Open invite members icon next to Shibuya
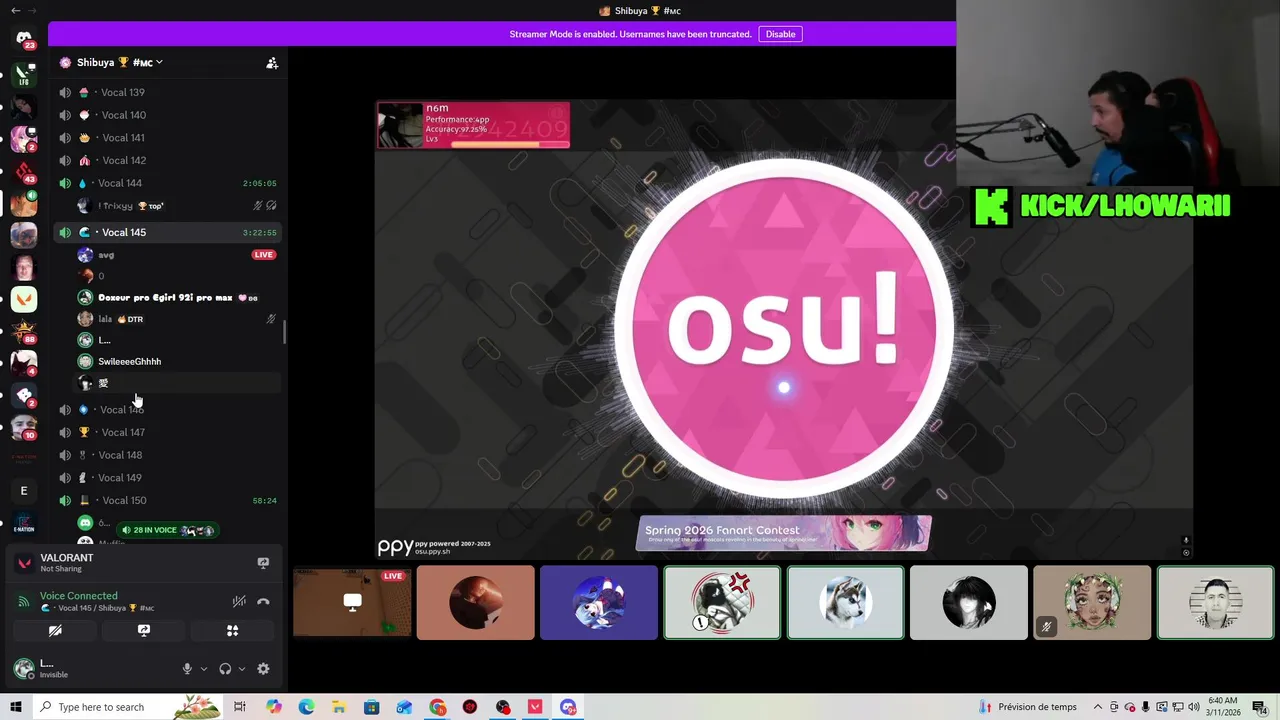 (x=272, y=63)
